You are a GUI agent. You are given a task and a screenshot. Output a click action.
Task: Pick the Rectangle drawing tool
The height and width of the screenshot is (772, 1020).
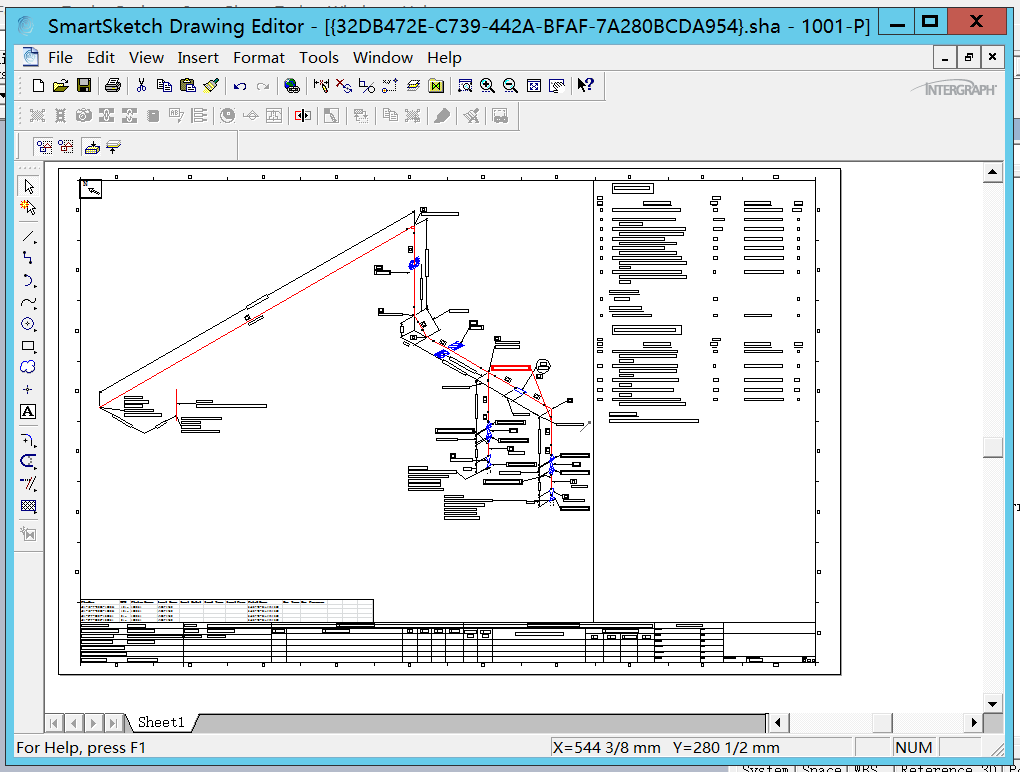tap(28, 346)
